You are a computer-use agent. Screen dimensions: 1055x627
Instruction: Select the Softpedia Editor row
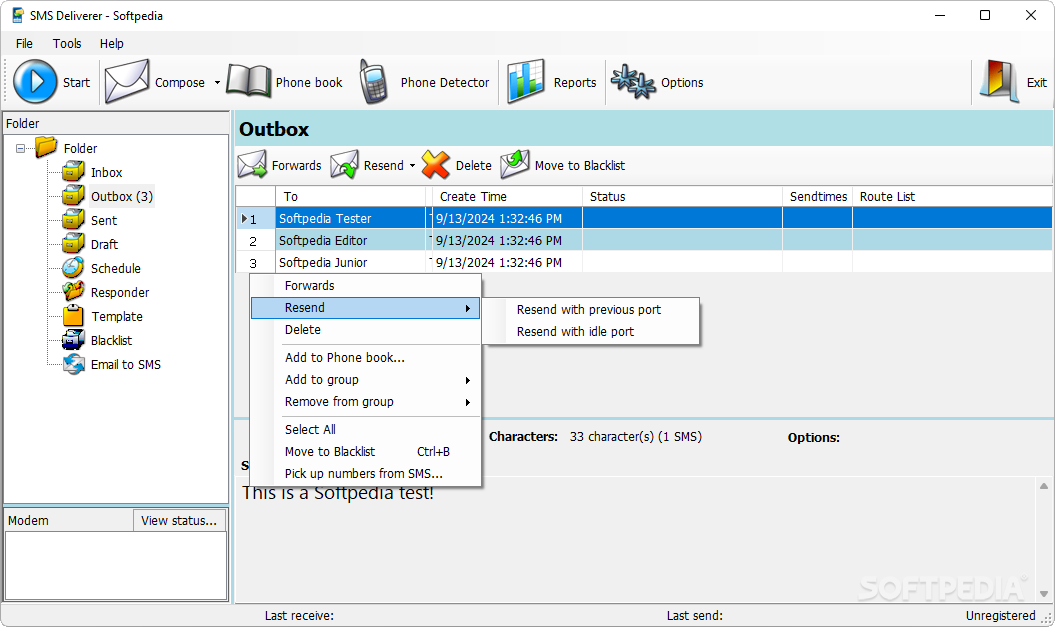tap(644, 240)
